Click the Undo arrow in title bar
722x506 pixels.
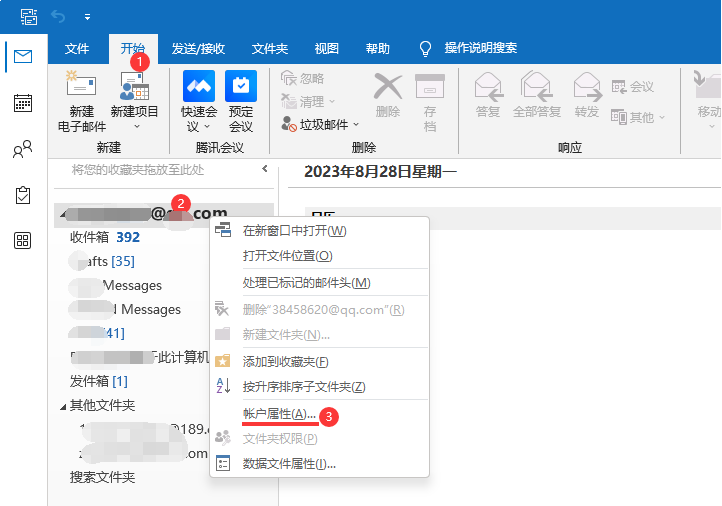coord(58,17)
